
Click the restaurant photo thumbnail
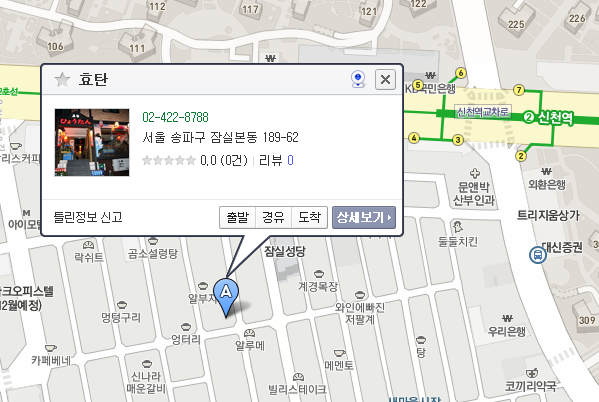tap(92, 142)
